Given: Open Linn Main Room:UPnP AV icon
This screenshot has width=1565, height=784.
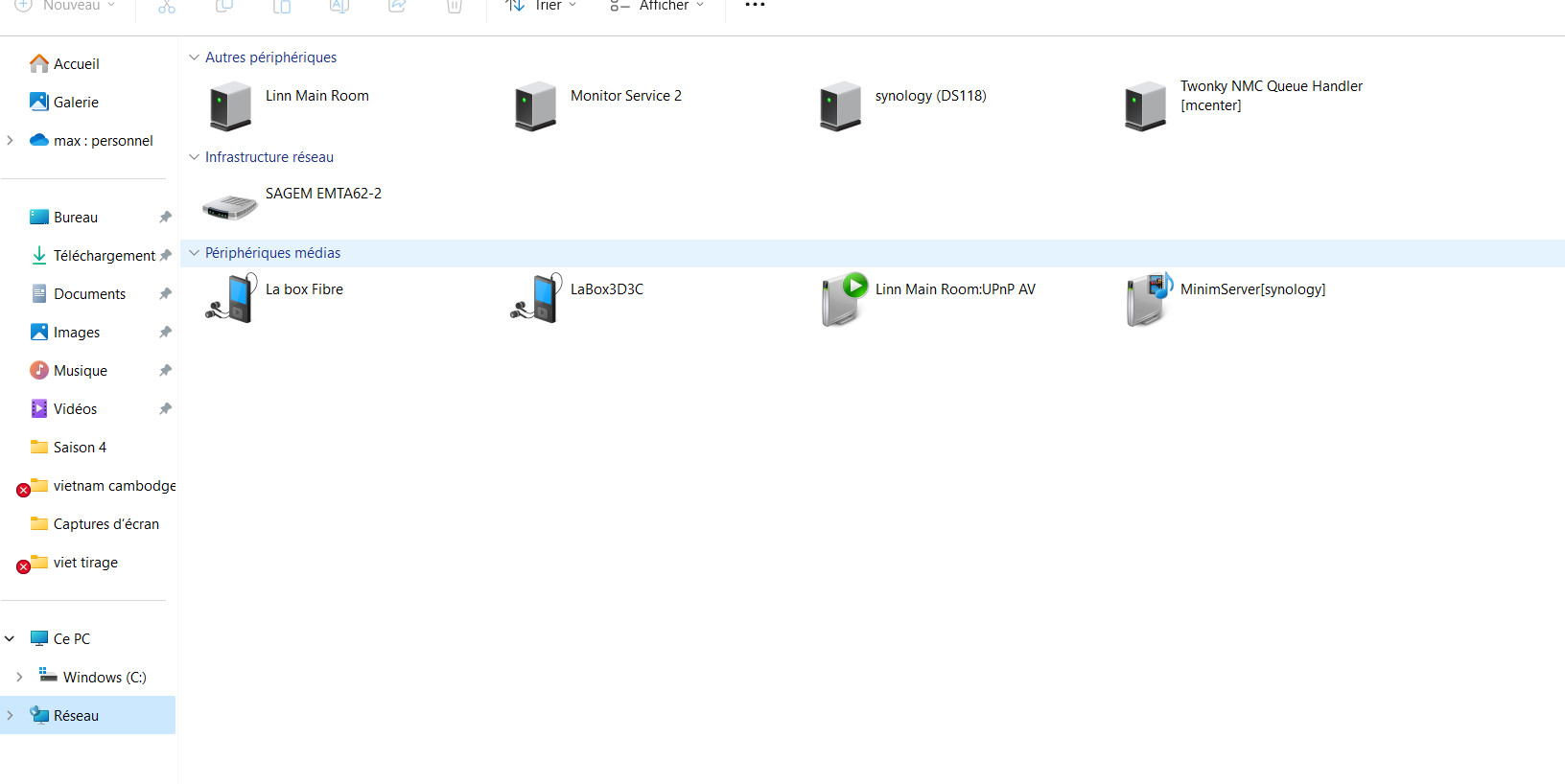Looking at the screenshot, I should [x=843, y=298].
